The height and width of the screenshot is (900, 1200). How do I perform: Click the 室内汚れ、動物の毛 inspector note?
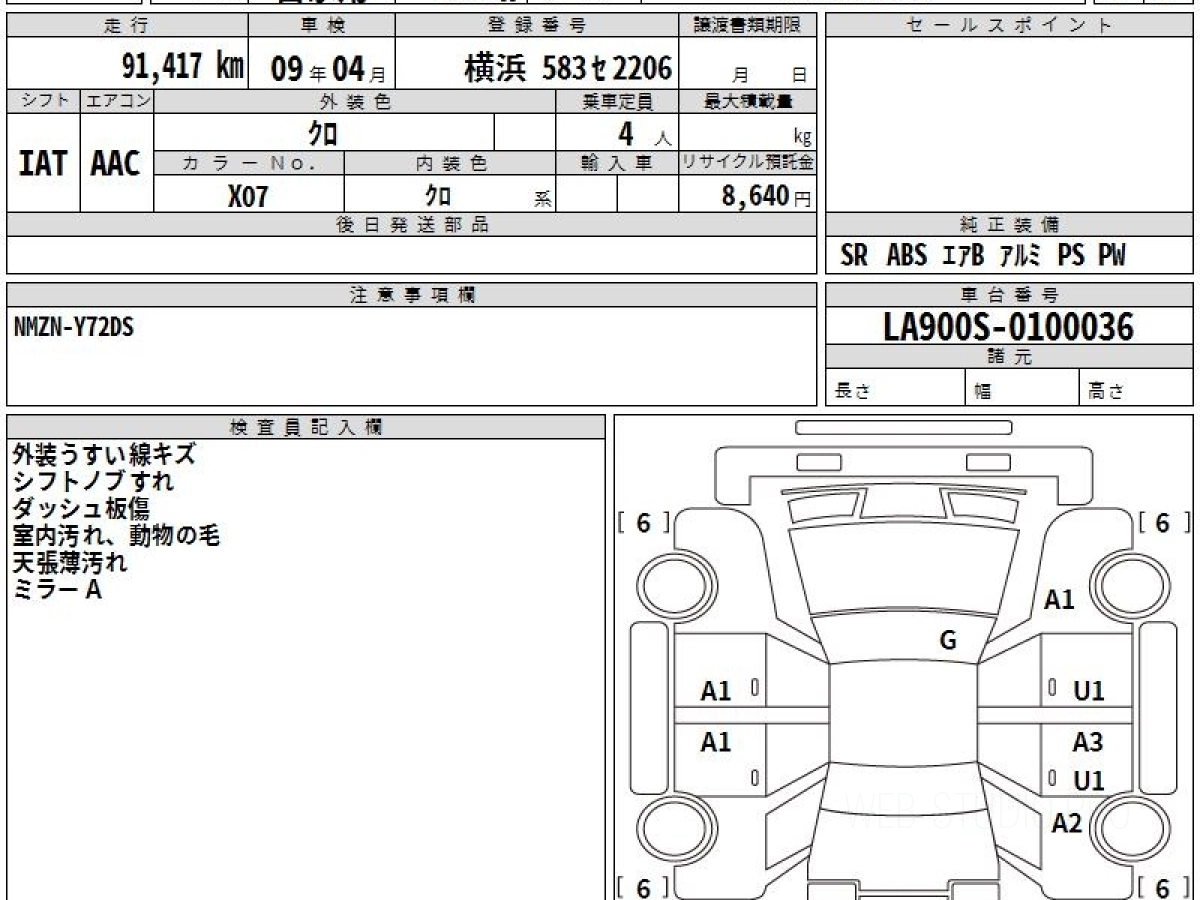coord(116,536)
